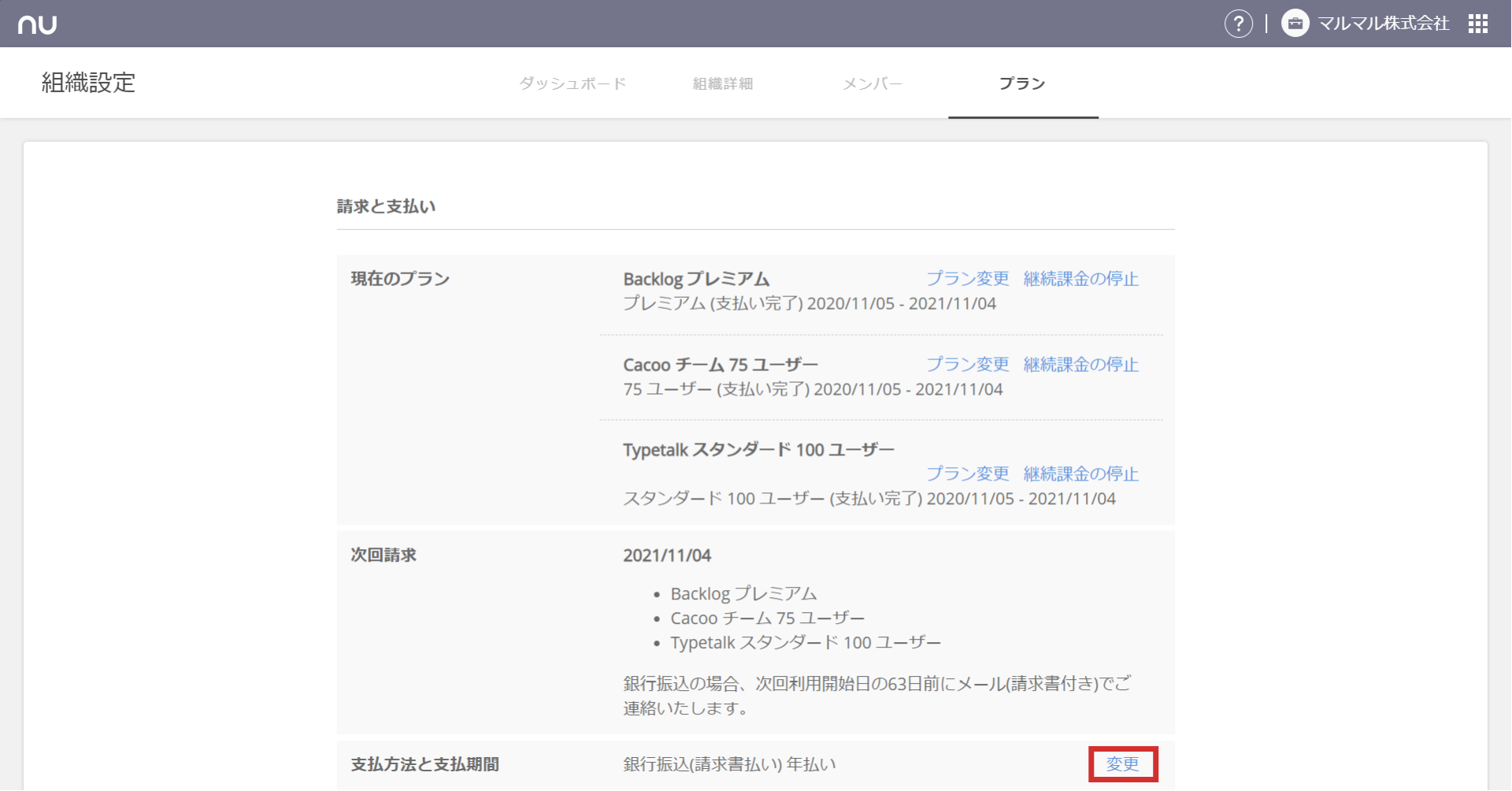Click Backlog プレミアム bullet in next billing list
1512x791 pixels.
[x=743, y=594]
